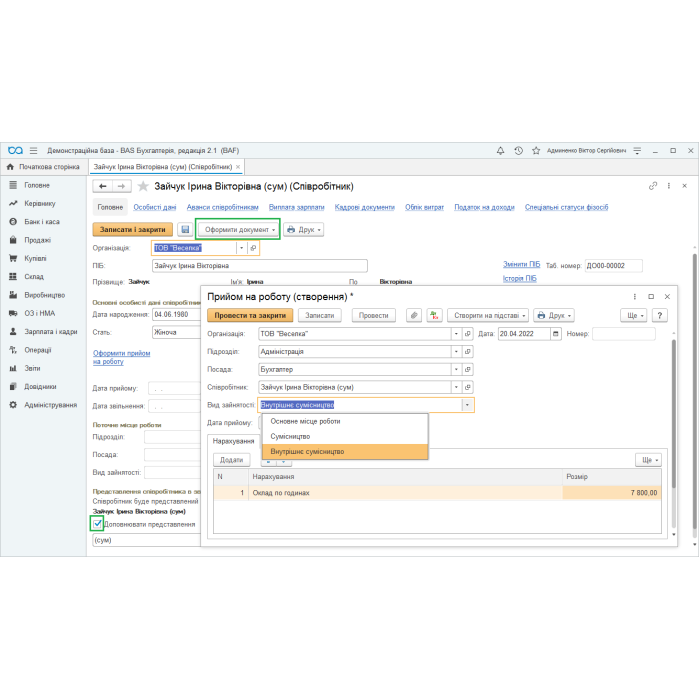Screen dimensions: 700x700
Task: Open Зарплата і кадри sidebar section
Action: (51, 331)
